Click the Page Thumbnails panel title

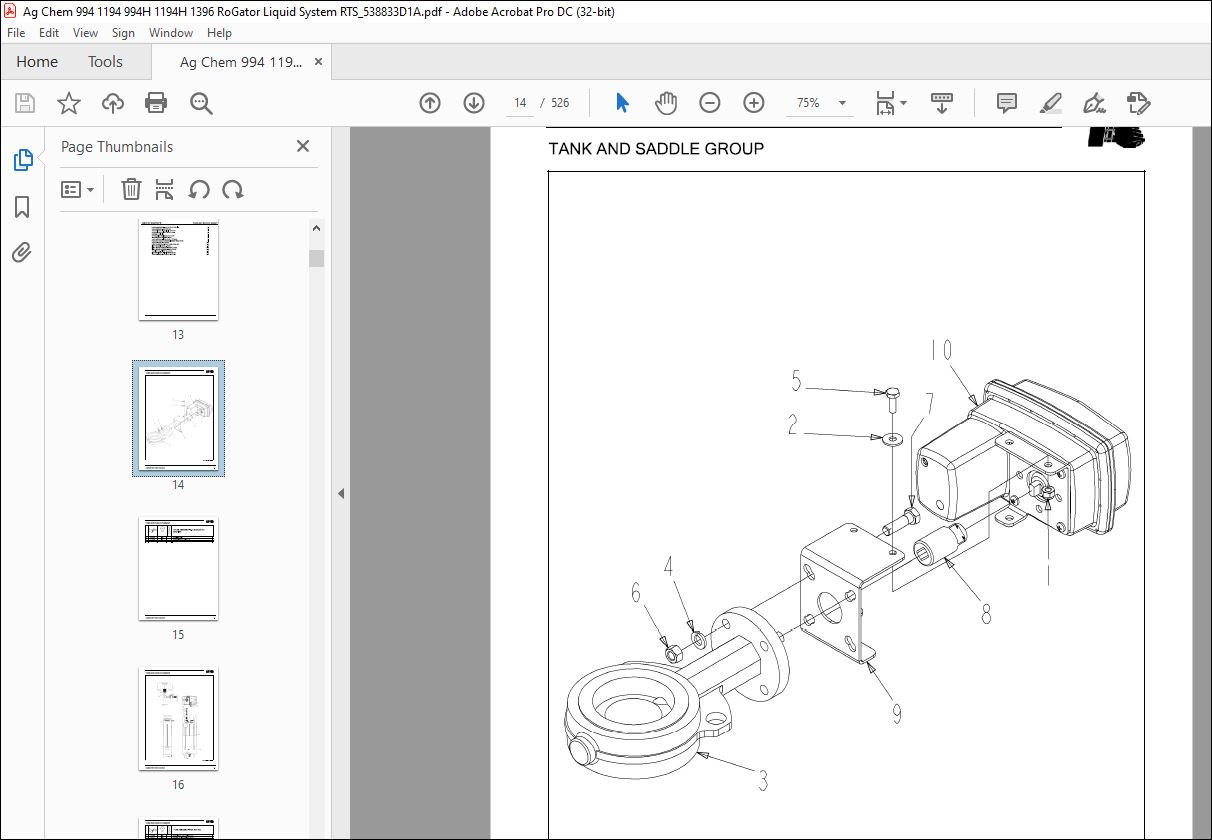117,147
